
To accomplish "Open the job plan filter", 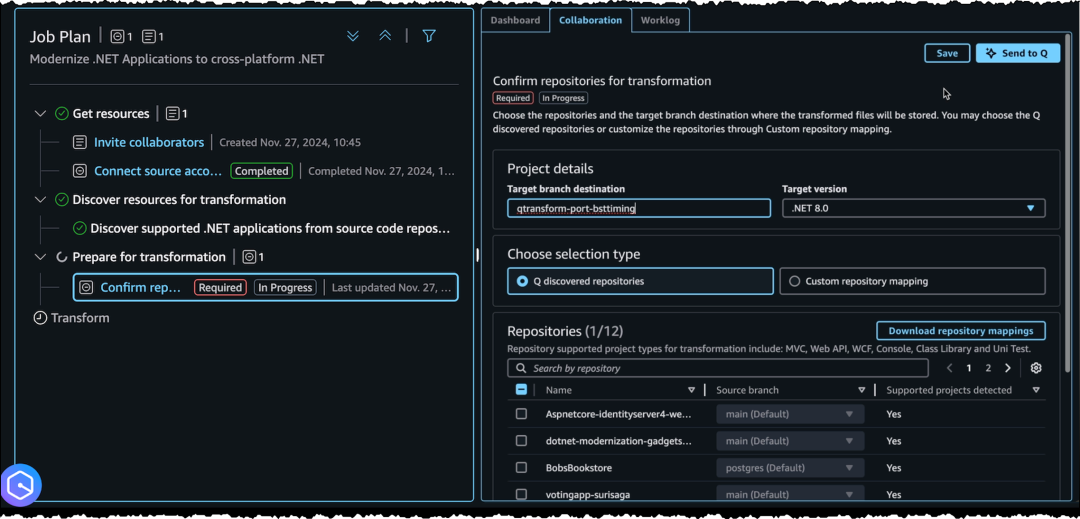I will click(x=429, y=36).
